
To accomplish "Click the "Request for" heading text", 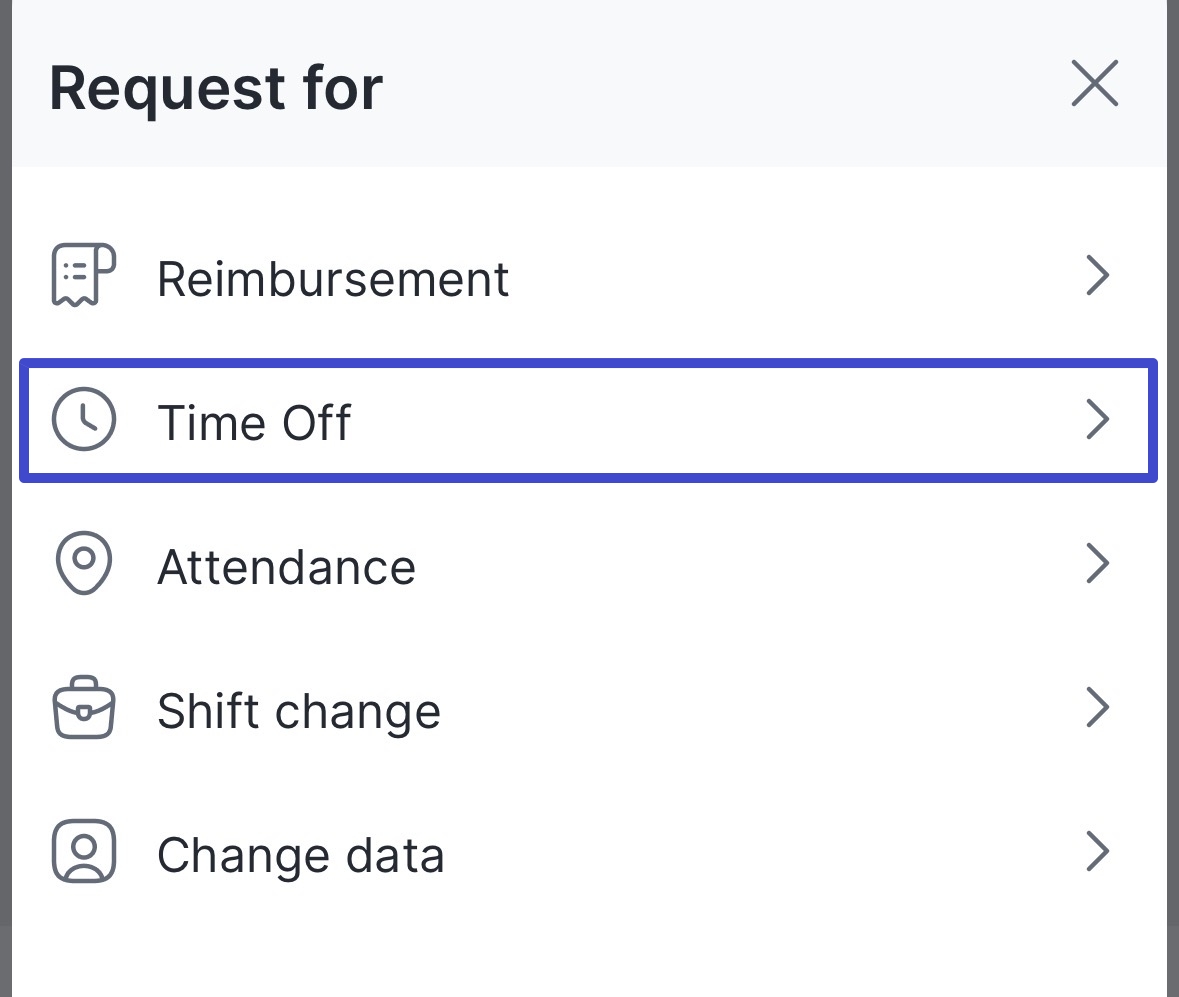I will pyautogui.click(x=215, y=88).
